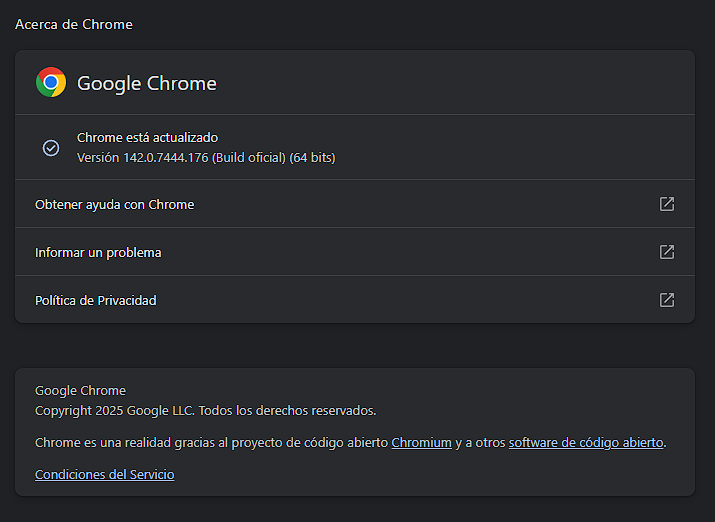The width and height of the screenshot is (715, 522).
Task: Click the '(64 bits)' text in version line
Action: click(x=312, y=157)
